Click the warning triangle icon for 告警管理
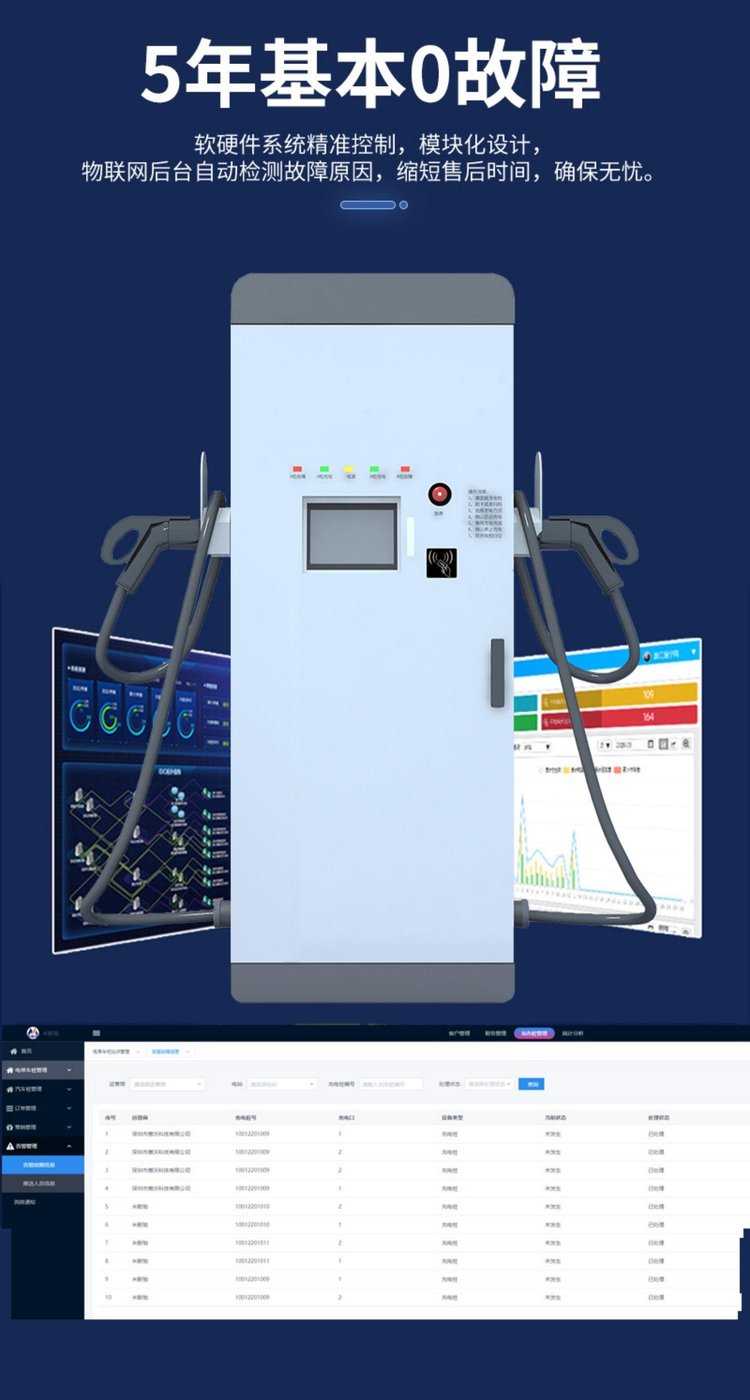This screenshot has width=750, height=1400. pyautogui.click(x=10, y=1146)
